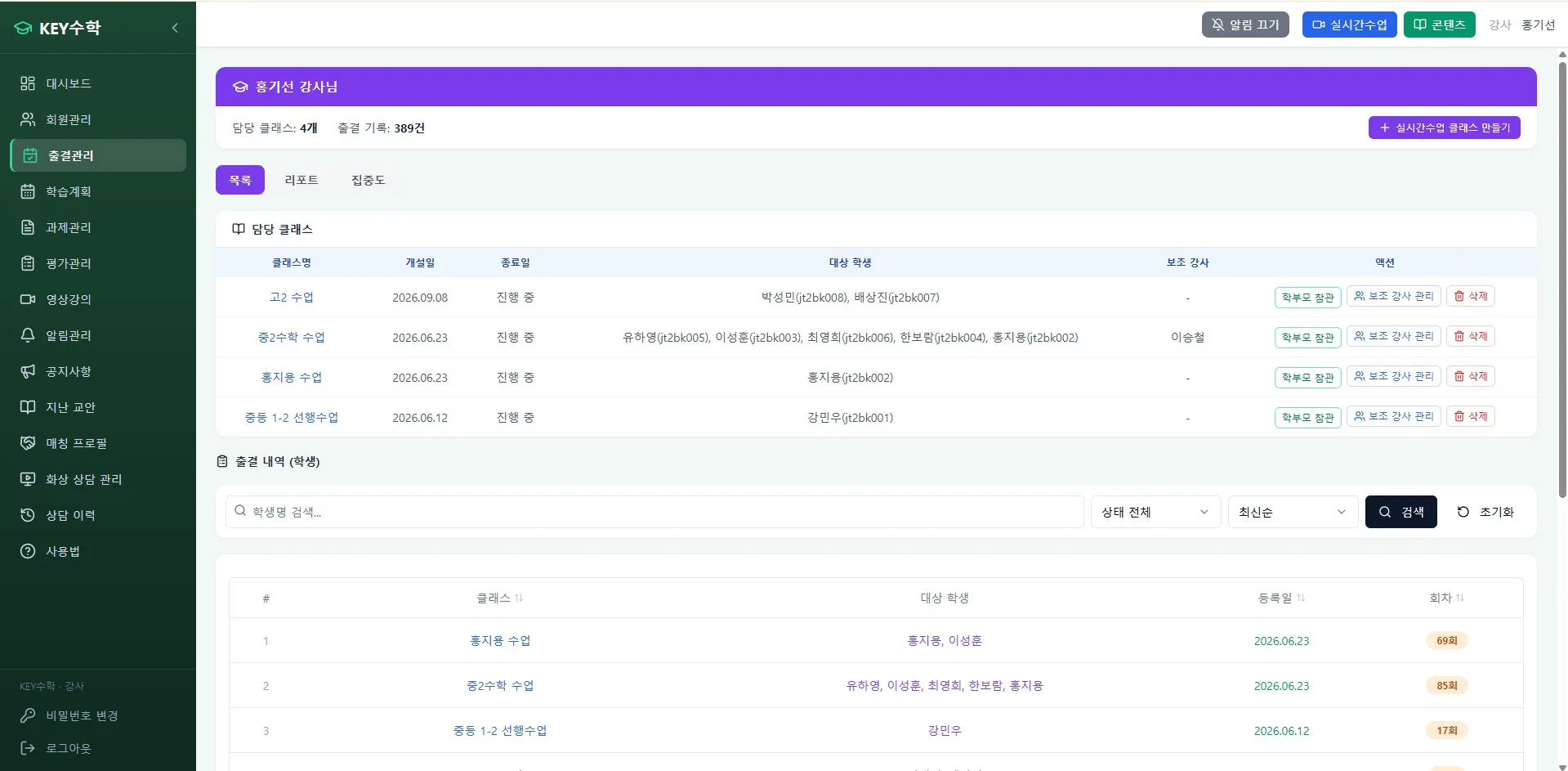Click the 매칭 프로필 handshake icon
This screenshot has height=771, width=1568.
tap(28, 443)
